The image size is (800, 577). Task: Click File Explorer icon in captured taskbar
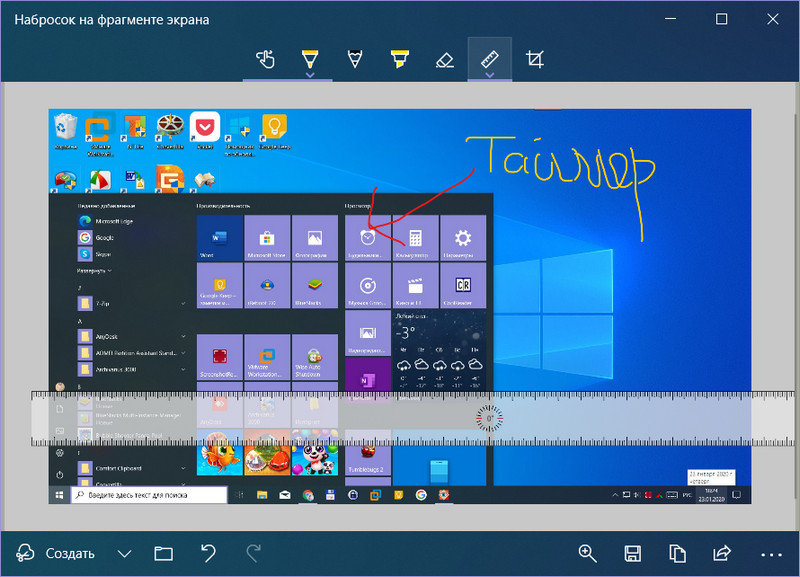point(262,495)
